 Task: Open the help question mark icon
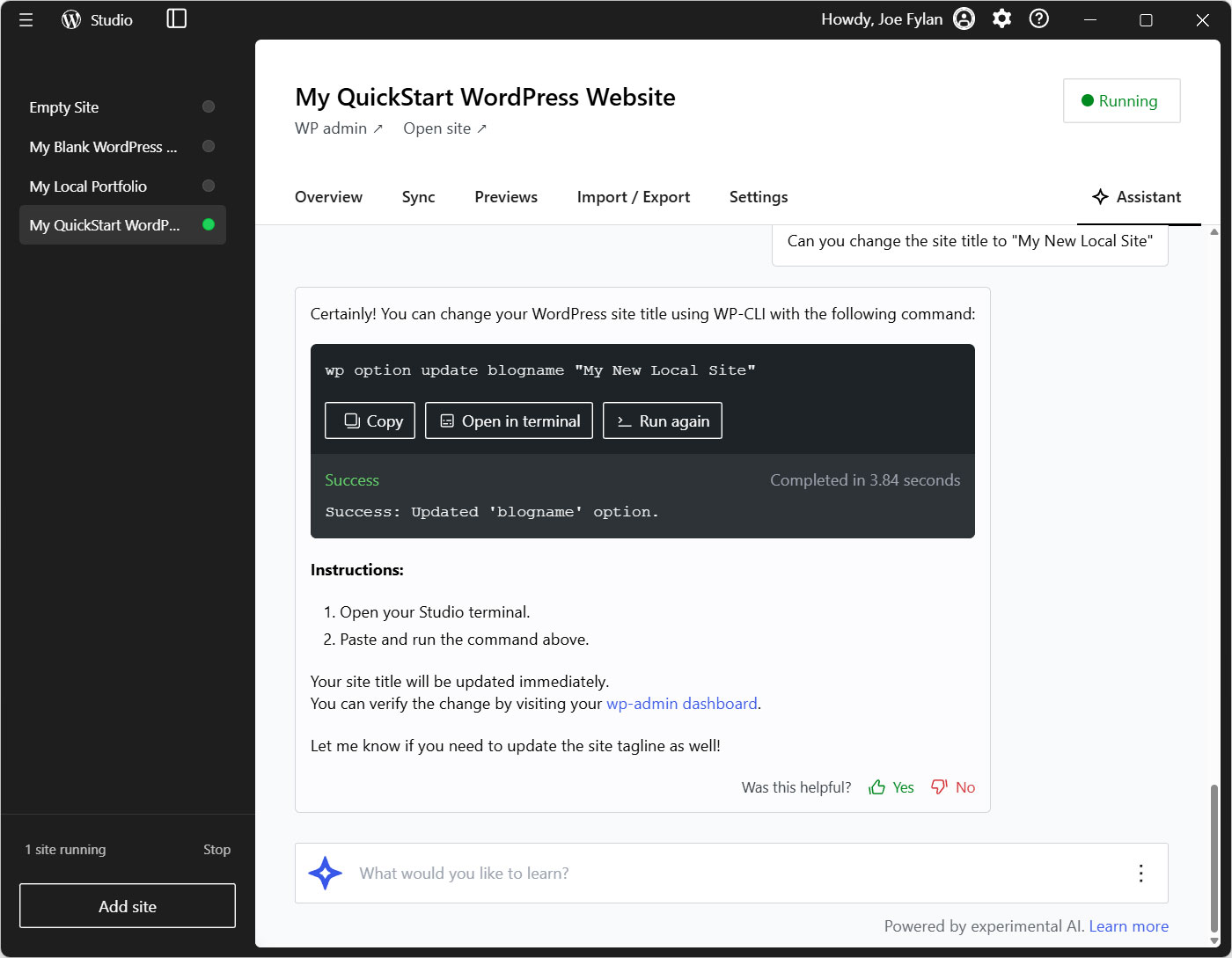click(x=1038, y=18)
